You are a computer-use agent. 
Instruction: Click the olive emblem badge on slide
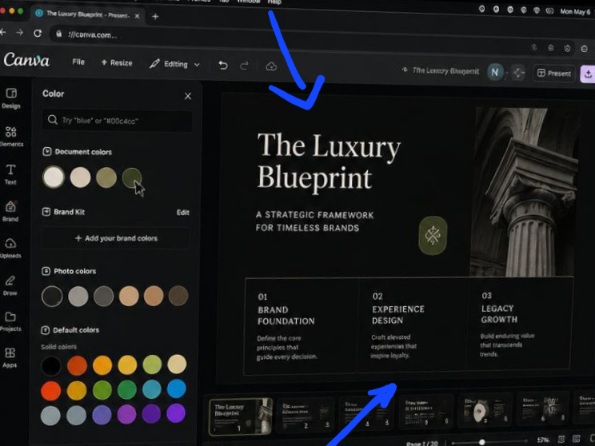[433, 235]
